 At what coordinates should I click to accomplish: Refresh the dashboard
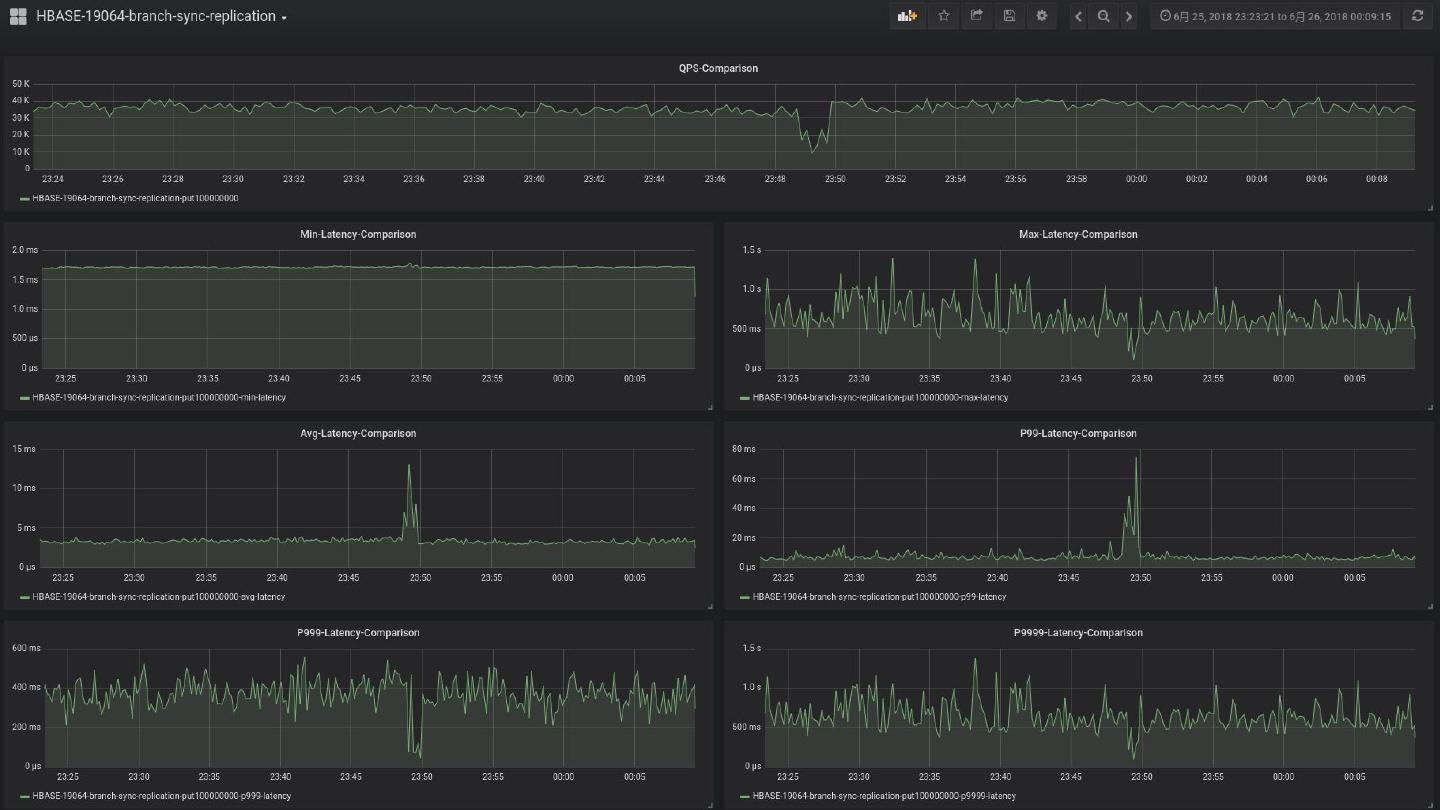[1417, 16]
